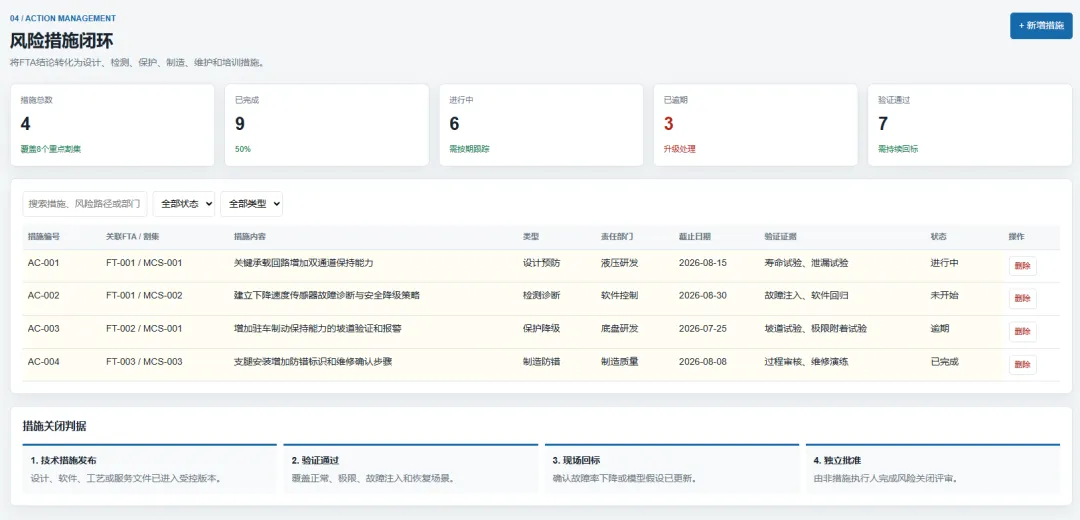This screenshot has width=1080, height=520.
Task: Click 故障注入、软件回归 evidence cell
Action: coord(806,295)
